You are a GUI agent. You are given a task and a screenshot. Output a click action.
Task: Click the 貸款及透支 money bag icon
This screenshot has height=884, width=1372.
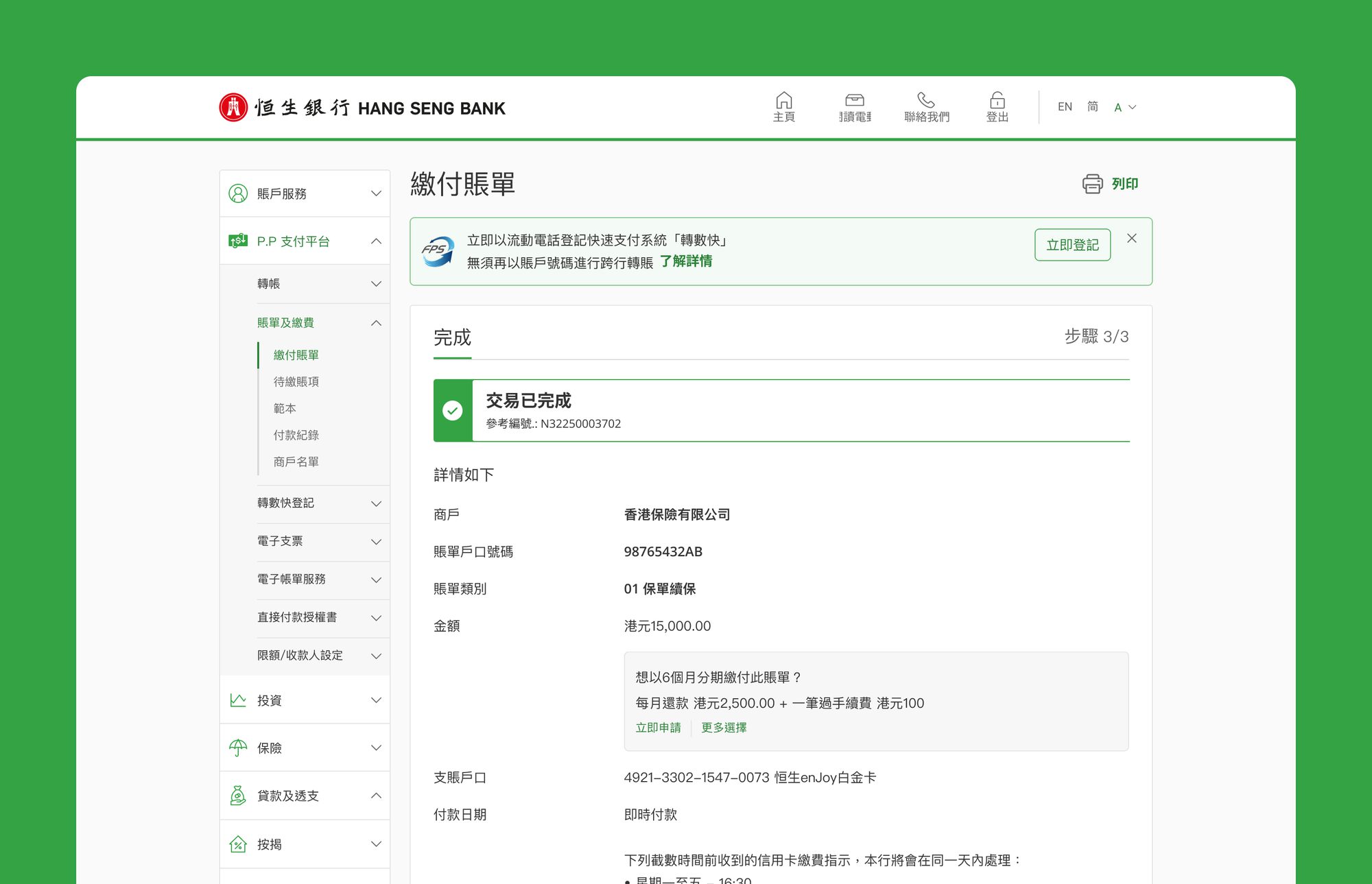(238, 796)
